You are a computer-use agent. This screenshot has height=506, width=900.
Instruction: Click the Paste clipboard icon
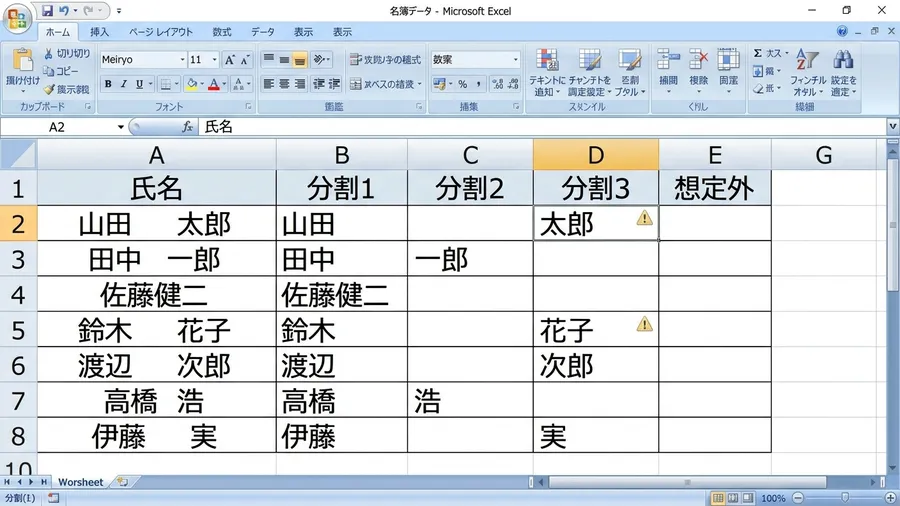tap(22, 60)
